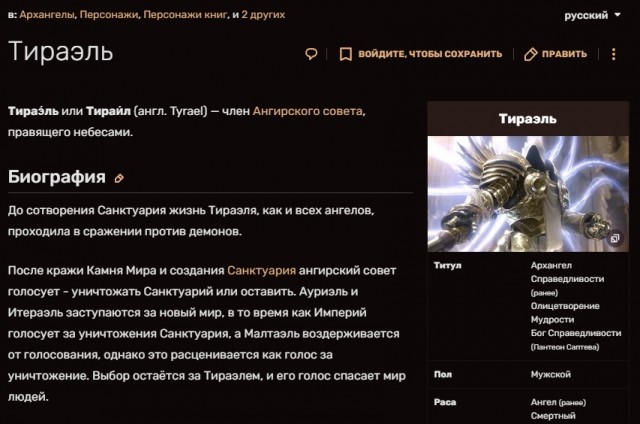640x424 pixels.
Task: Click the Смертный race value
Action: [553, 416]
